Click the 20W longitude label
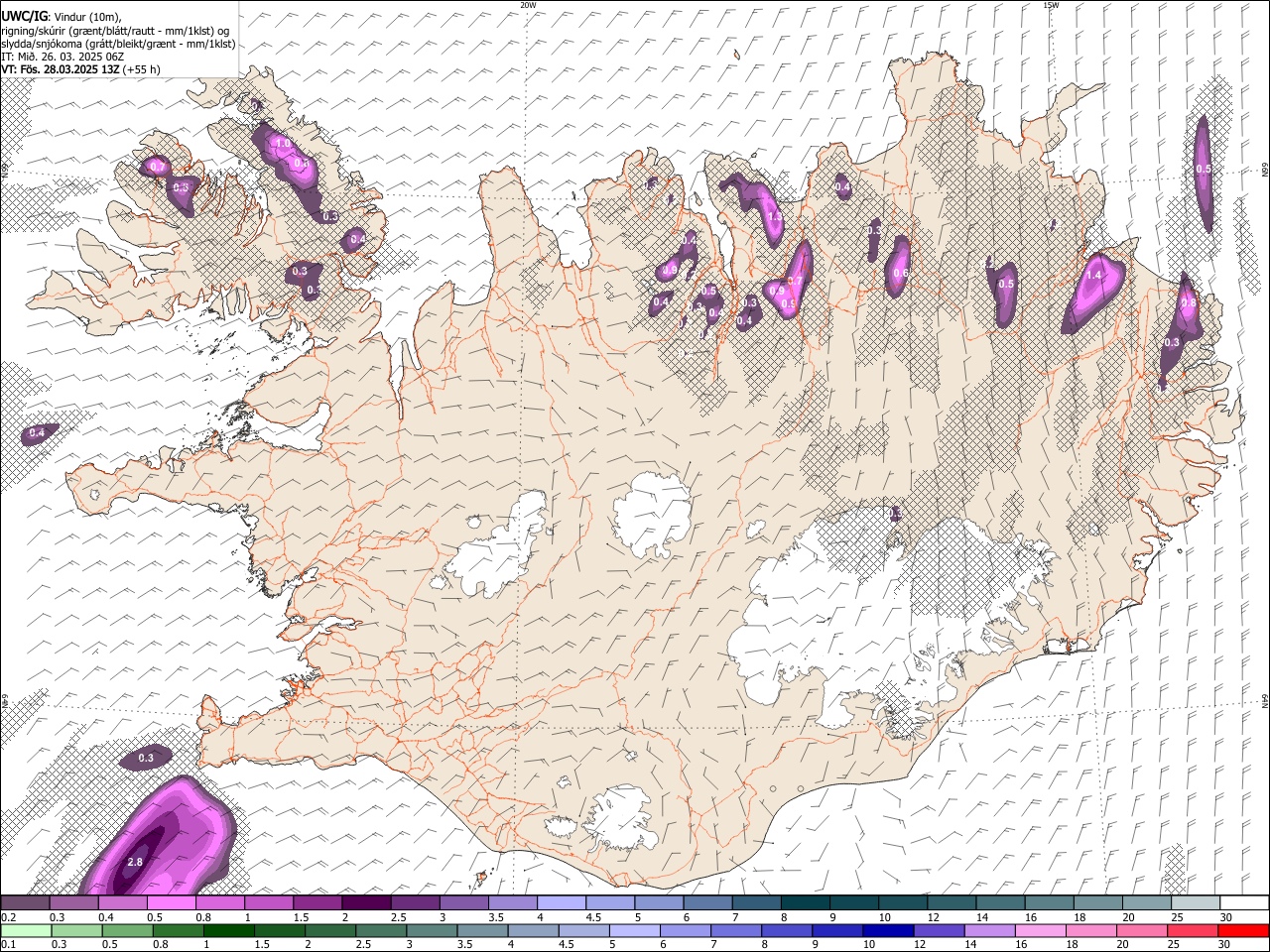Image resolution: width=1270 pixels, height=952 pixels. 528,5
